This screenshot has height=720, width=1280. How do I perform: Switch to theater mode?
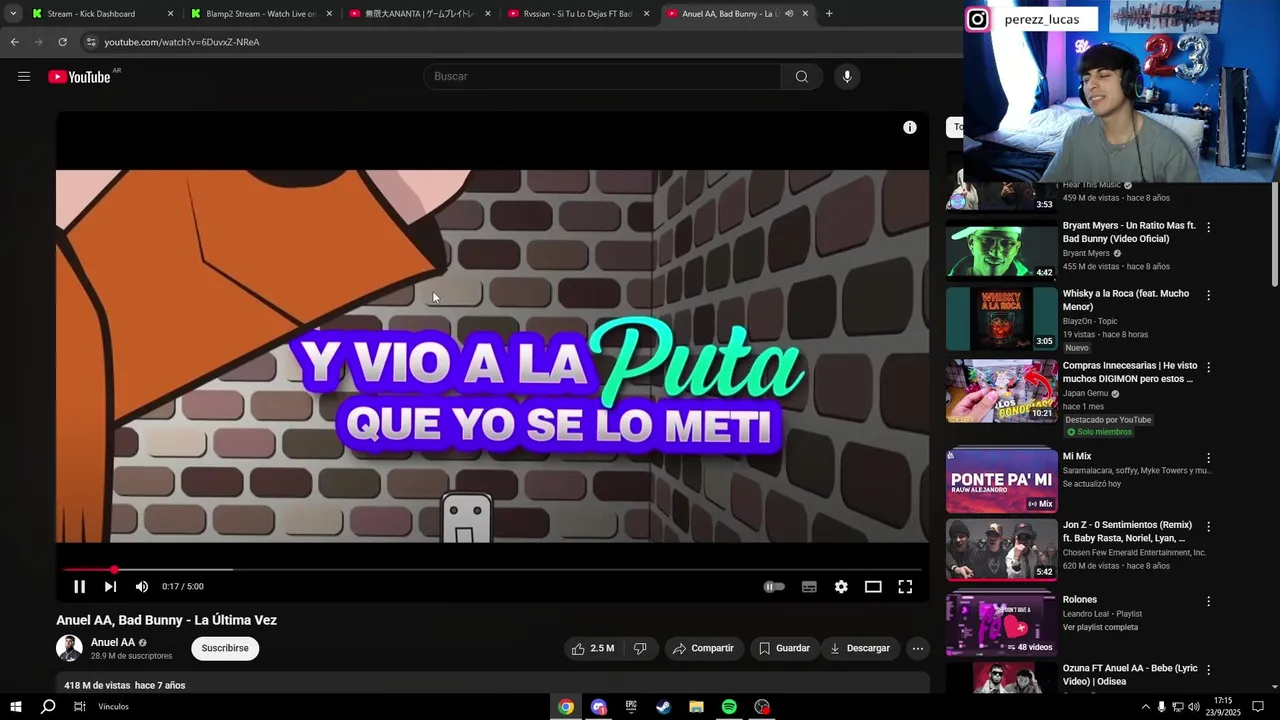click(873, 587)
